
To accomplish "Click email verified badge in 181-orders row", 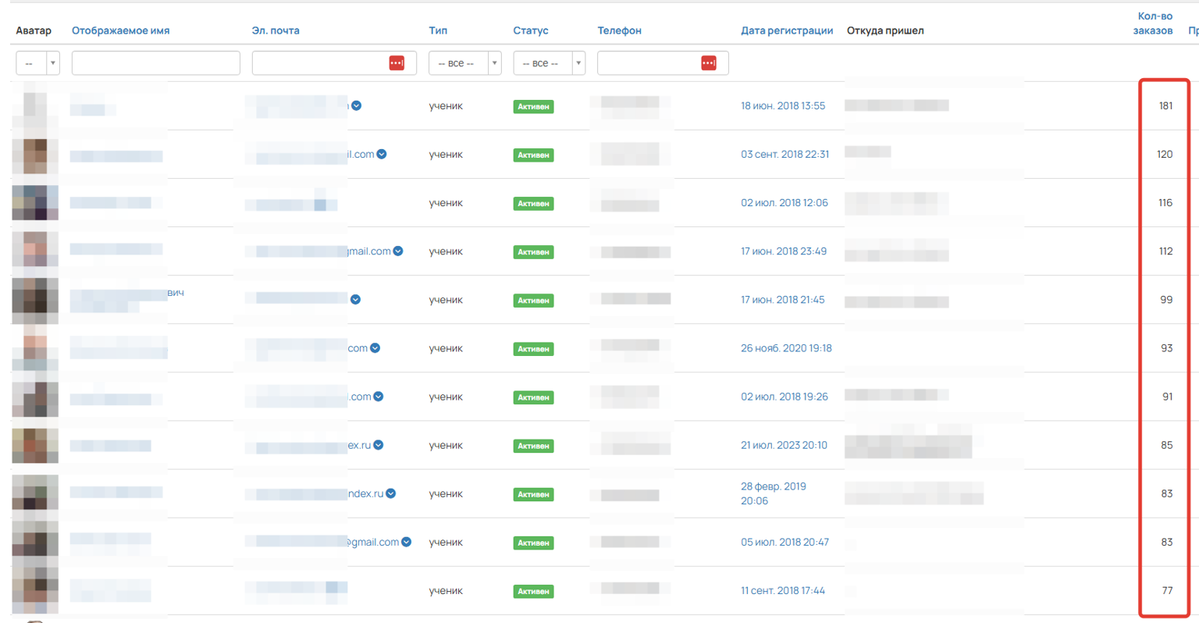I will [x=356, y=106].
